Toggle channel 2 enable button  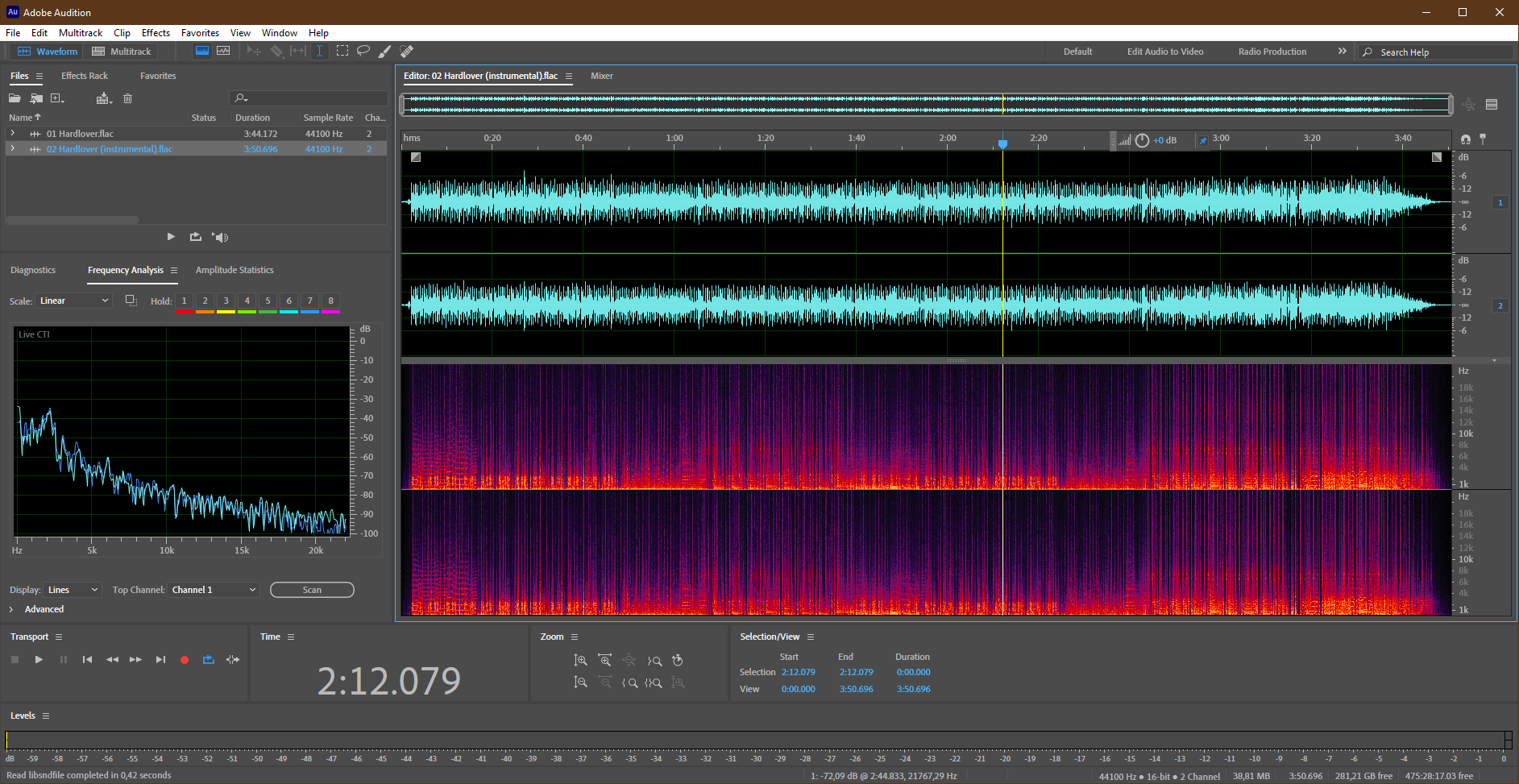1500,305
